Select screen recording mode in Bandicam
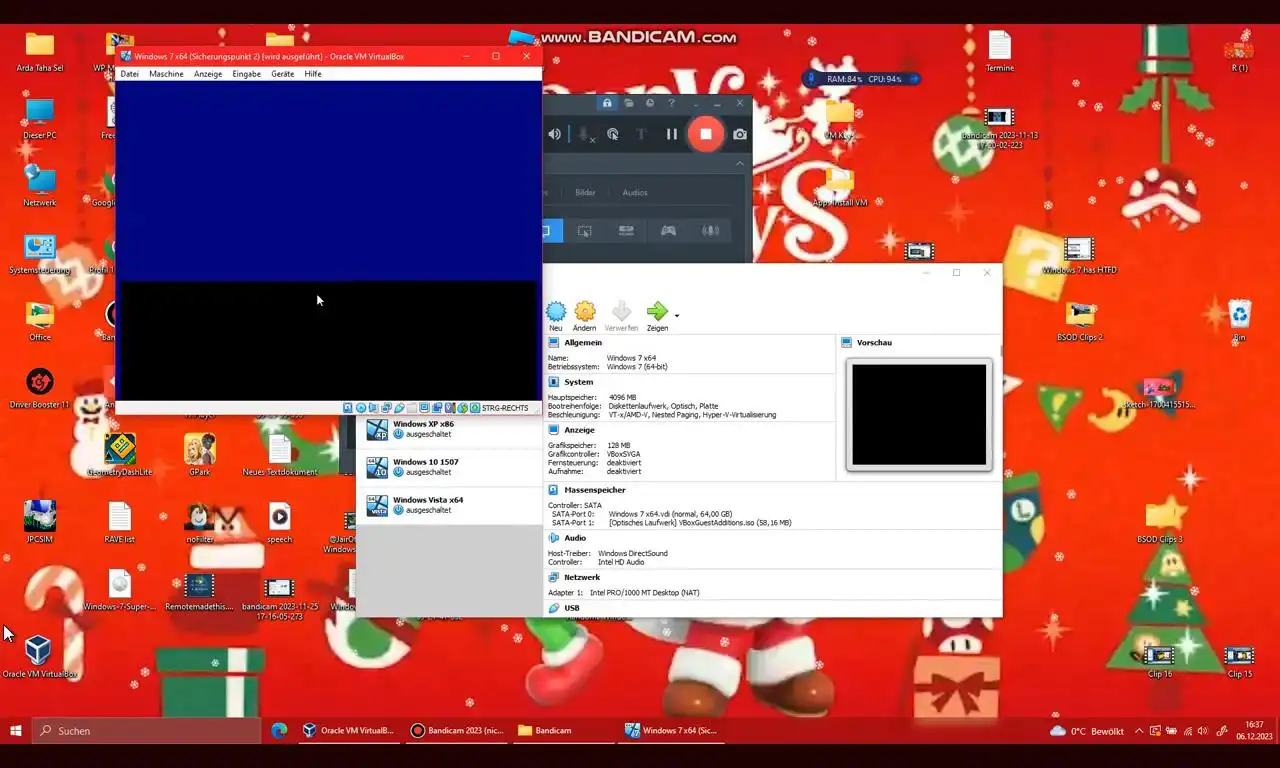 tap(553, 231)
